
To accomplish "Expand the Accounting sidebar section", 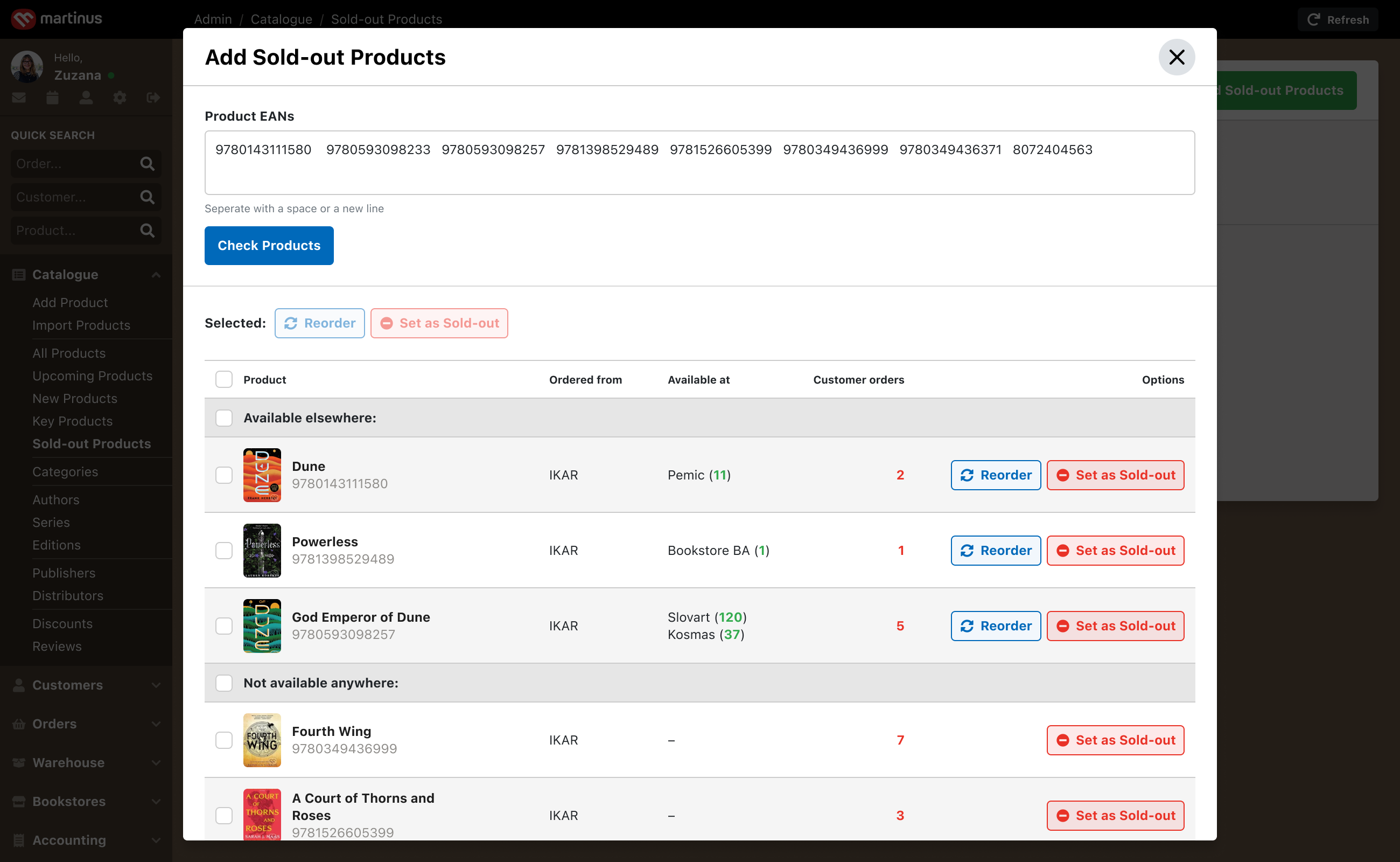I will [156, 840].
